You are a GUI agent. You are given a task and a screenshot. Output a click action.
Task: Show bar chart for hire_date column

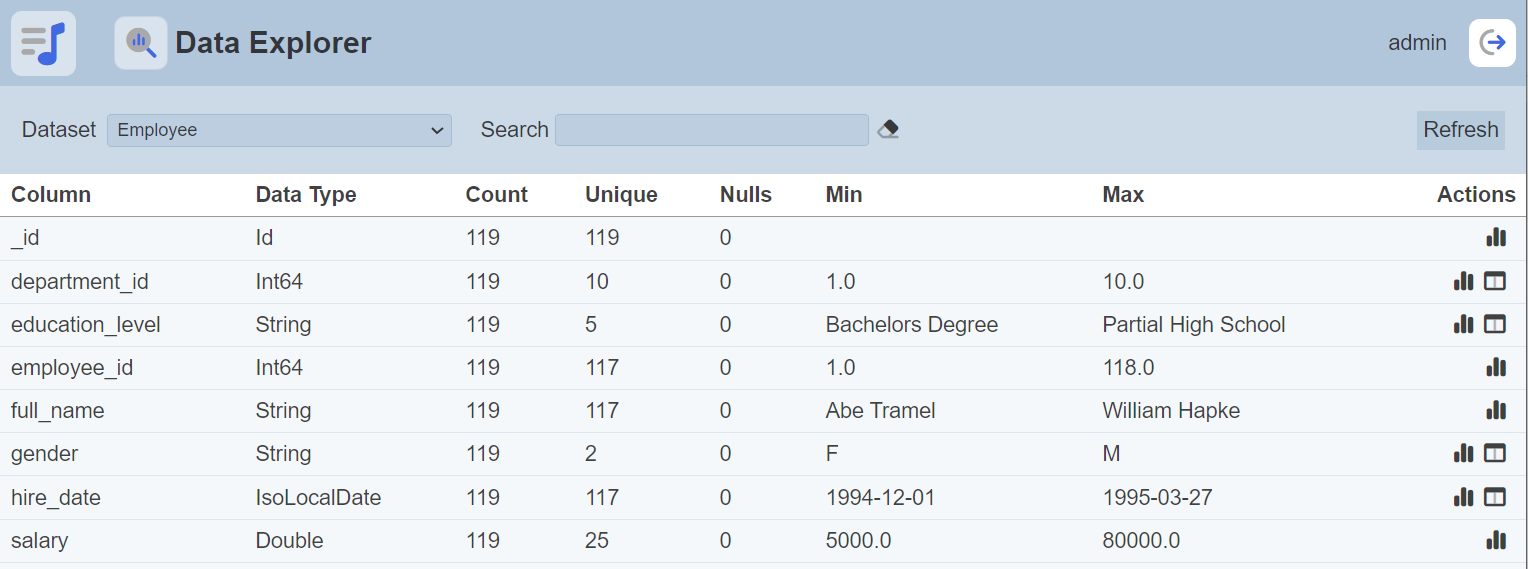pyautogui.click(x=1463, y=497)
